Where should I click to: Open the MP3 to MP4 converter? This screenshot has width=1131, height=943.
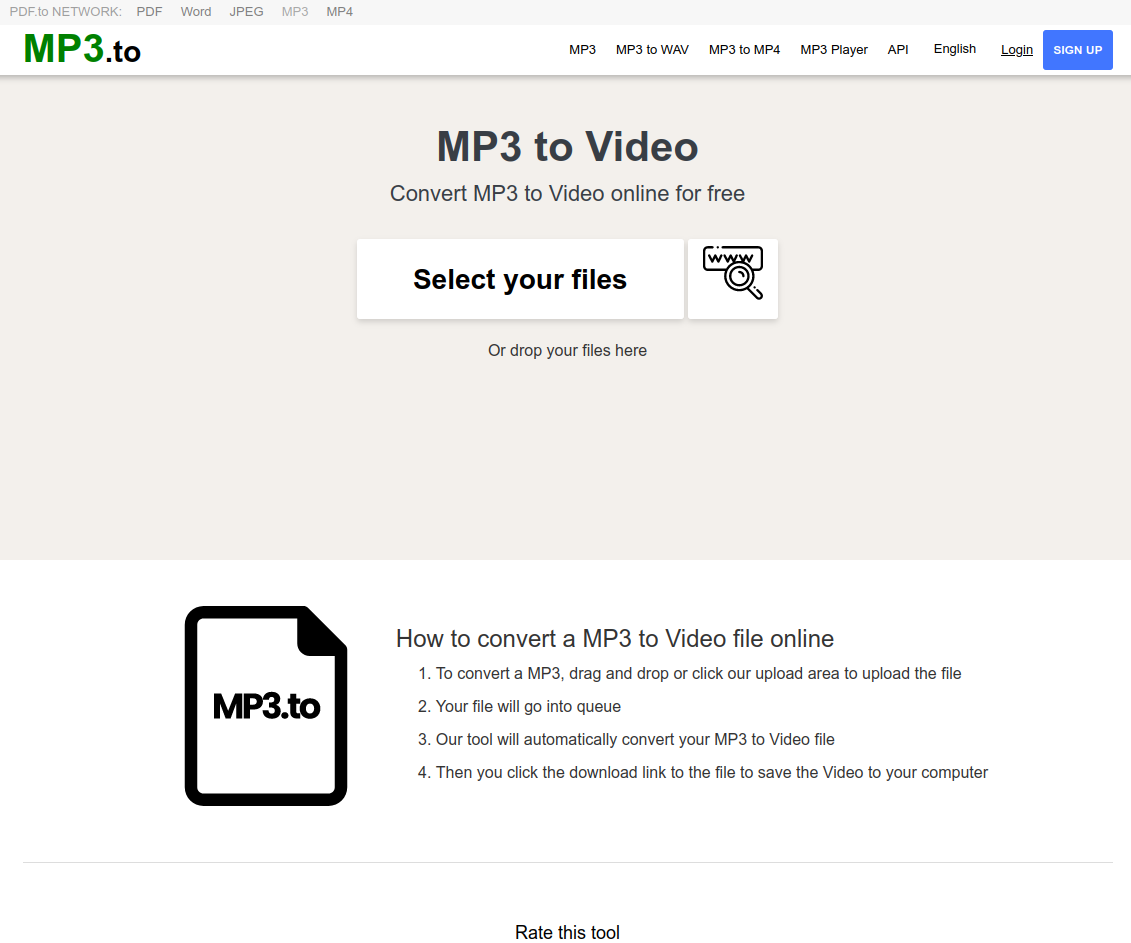click(x=744, y=49)
